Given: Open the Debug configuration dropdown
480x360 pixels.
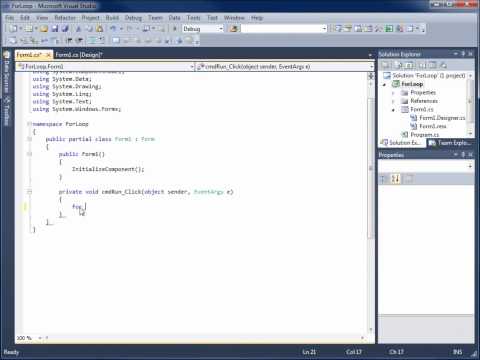Looking at the screenshot, I should coord(221,29).
